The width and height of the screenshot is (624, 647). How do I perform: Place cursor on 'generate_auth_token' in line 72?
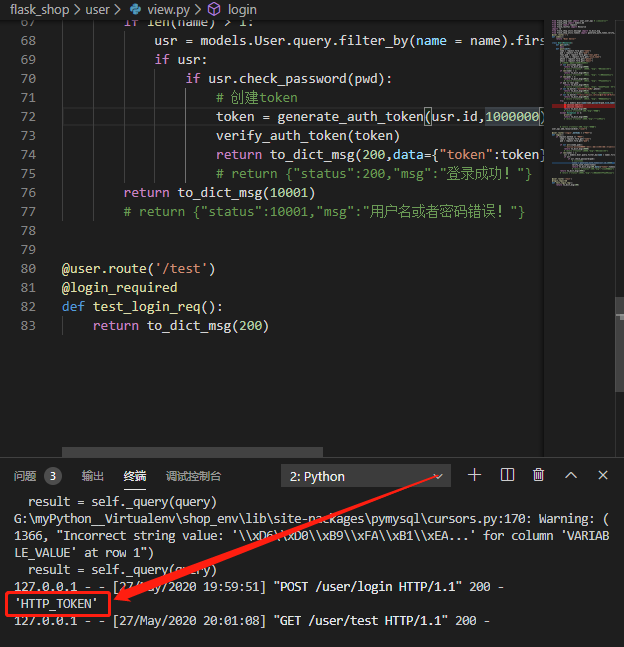coord(350,117)
